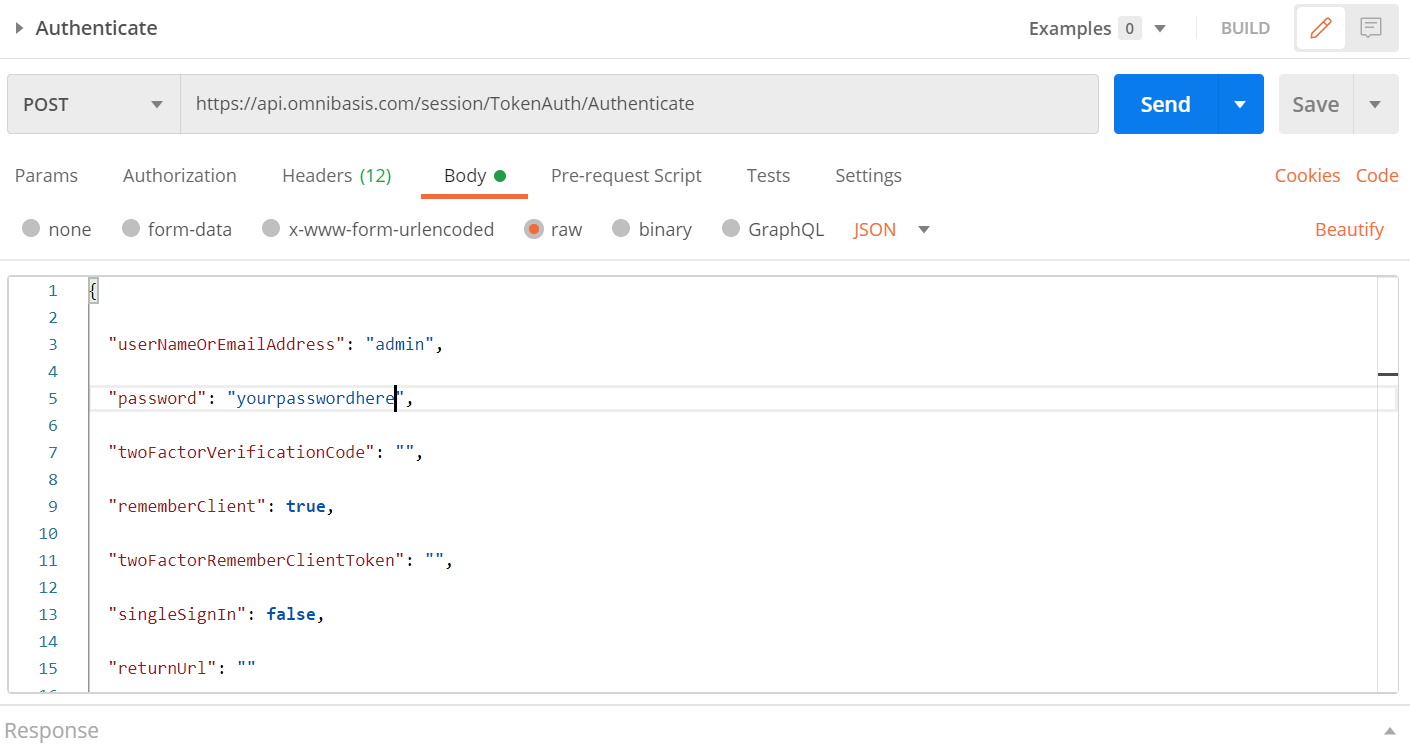This screenshot has height=747, width=1410.
Task: Click the request URL field
Action: tap(638, 104)
